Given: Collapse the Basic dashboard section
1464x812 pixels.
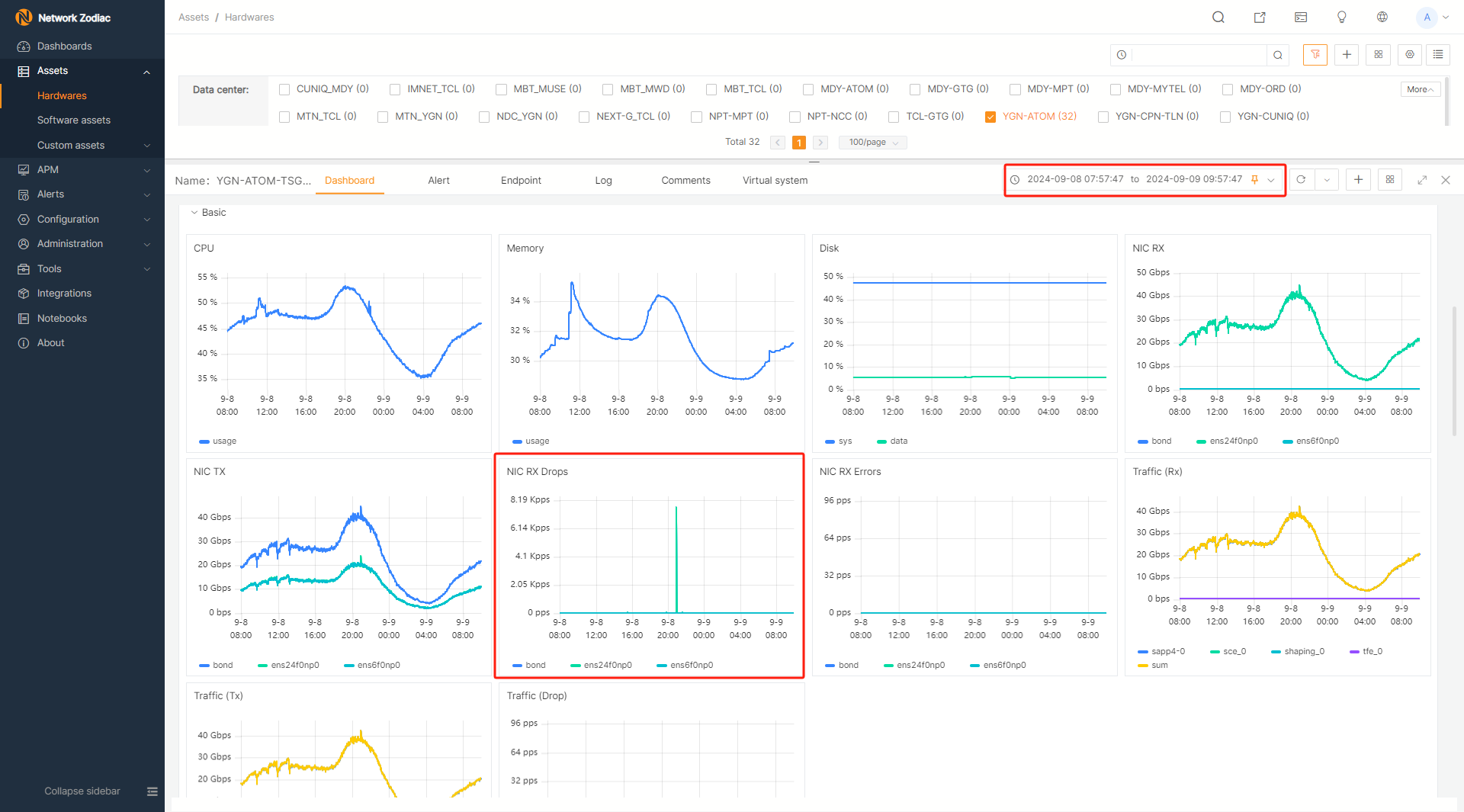Looking at the screenshot, I should click(x=195, y=213).
